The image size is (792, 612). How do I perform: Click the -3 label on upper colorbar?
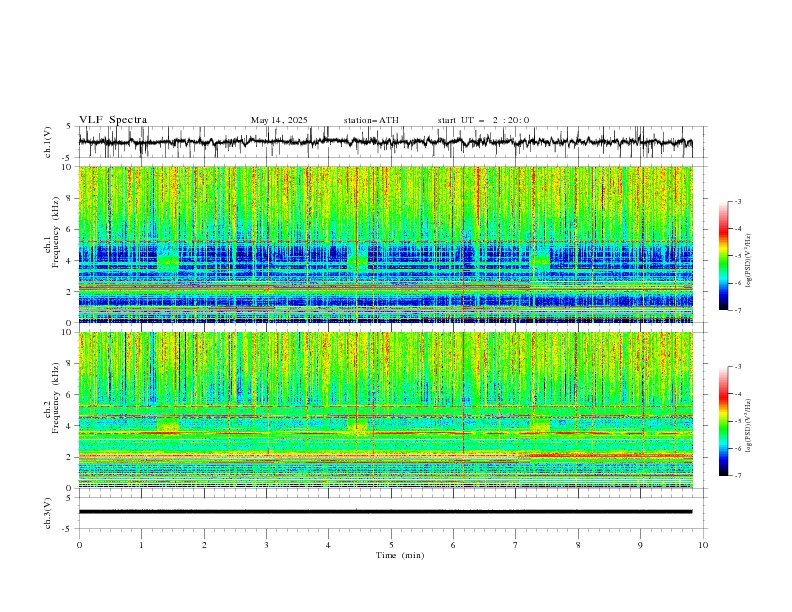[738, 201]
